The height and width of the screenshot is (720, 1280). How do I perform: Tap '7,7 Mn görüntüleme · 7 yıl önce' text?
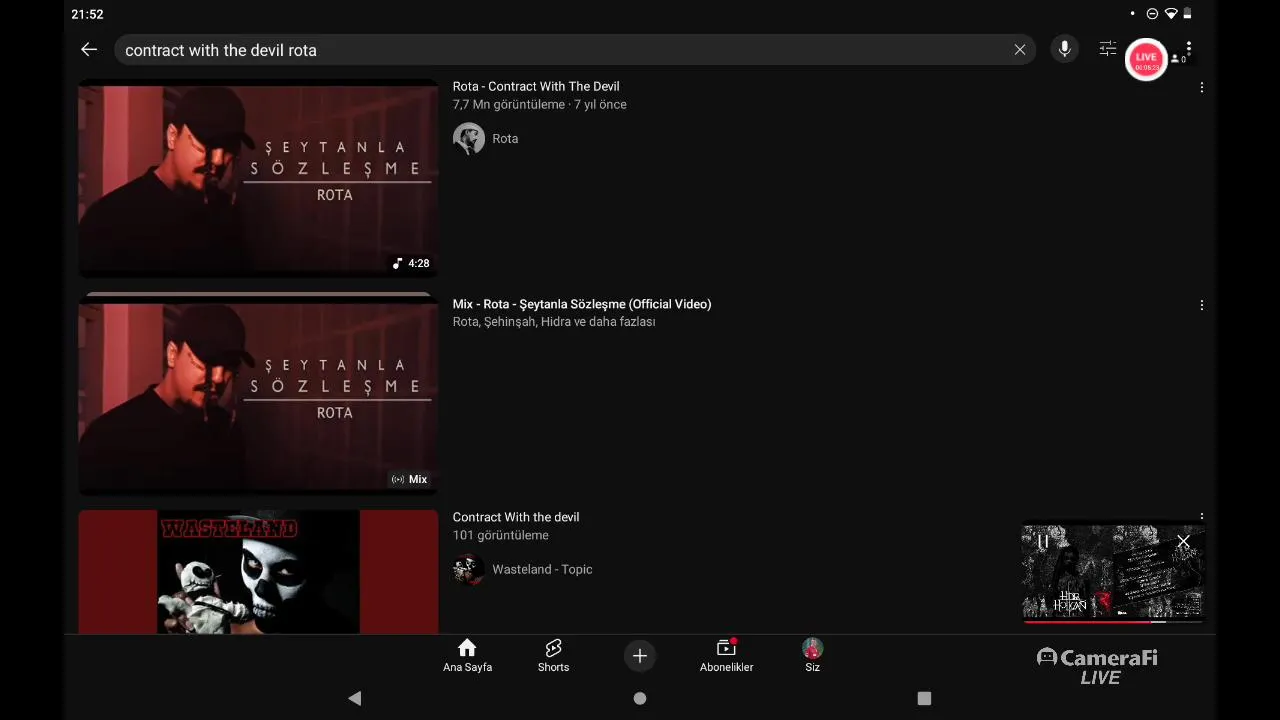540,104
